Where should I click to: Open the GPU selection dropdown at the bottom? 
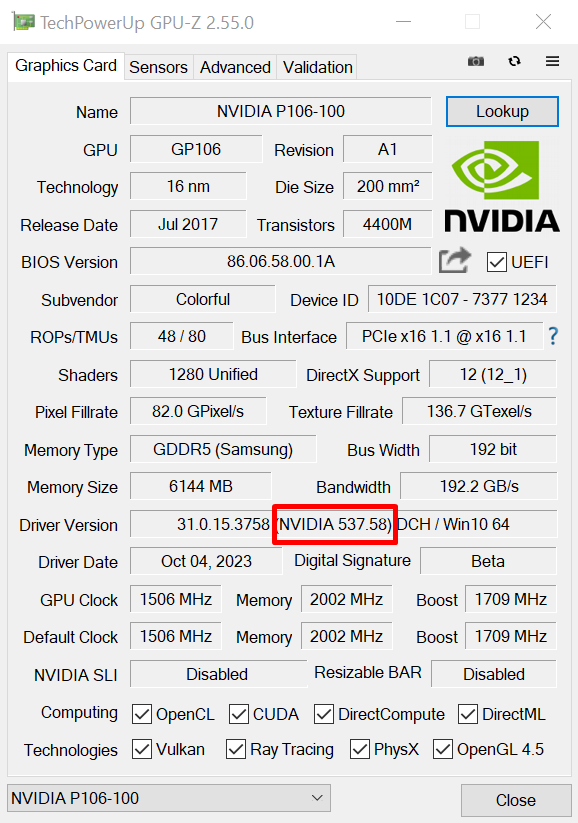[168, 798]
